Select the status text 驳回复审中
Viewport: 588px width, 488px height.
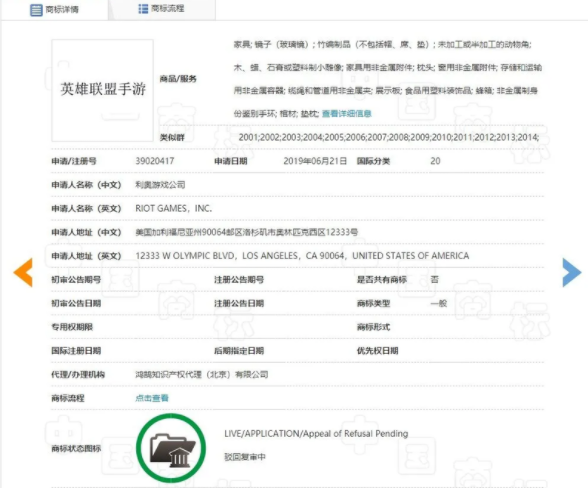coord(244,456)
